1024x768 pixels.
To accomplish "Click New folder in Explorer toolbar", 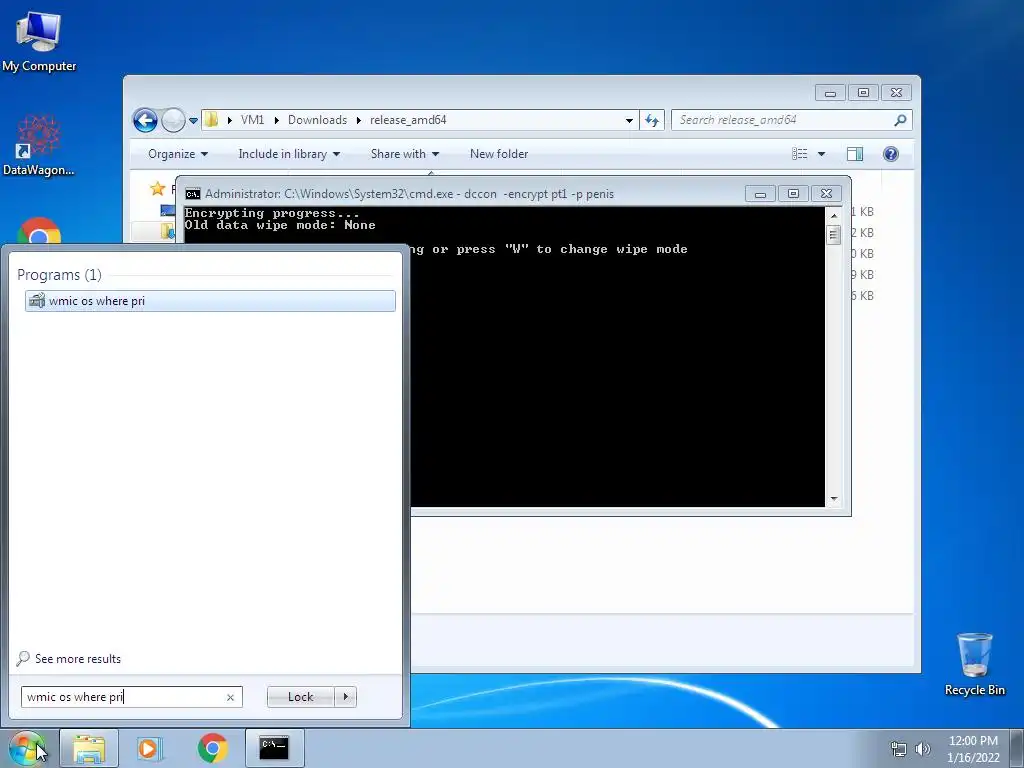I will click(499, 154).
